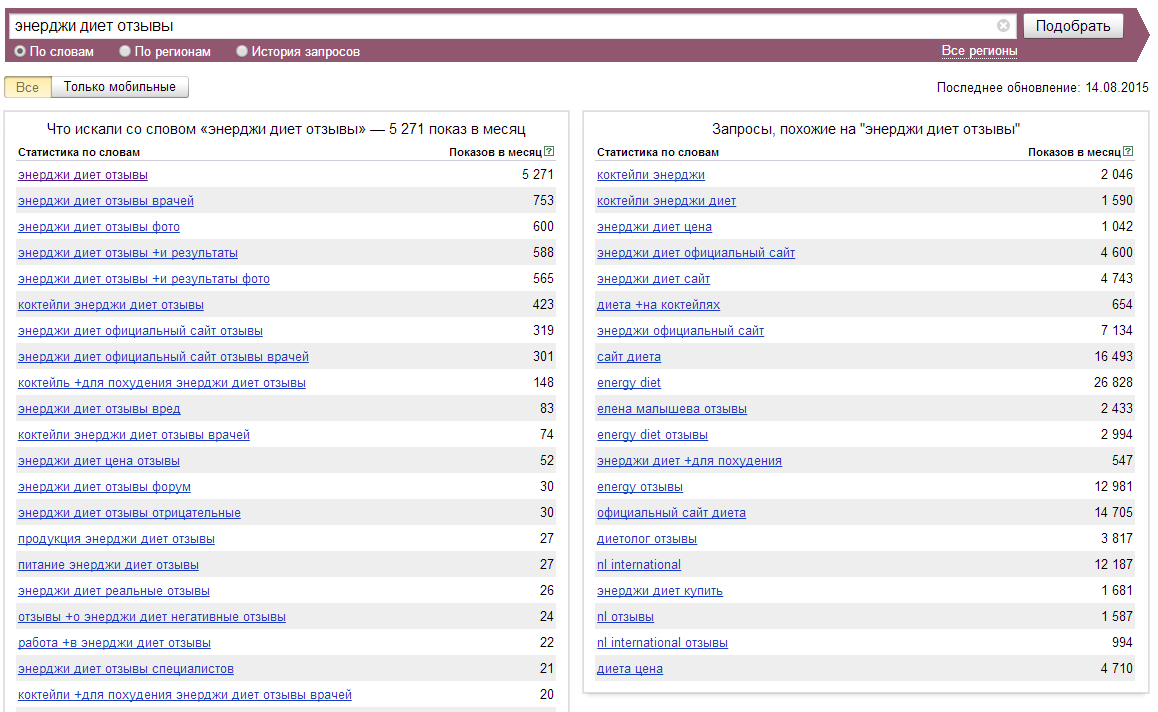The image size is (1158, 712).
Task: Open the 'коктейли энерджи диет' similar query
Action: [666, 201]
